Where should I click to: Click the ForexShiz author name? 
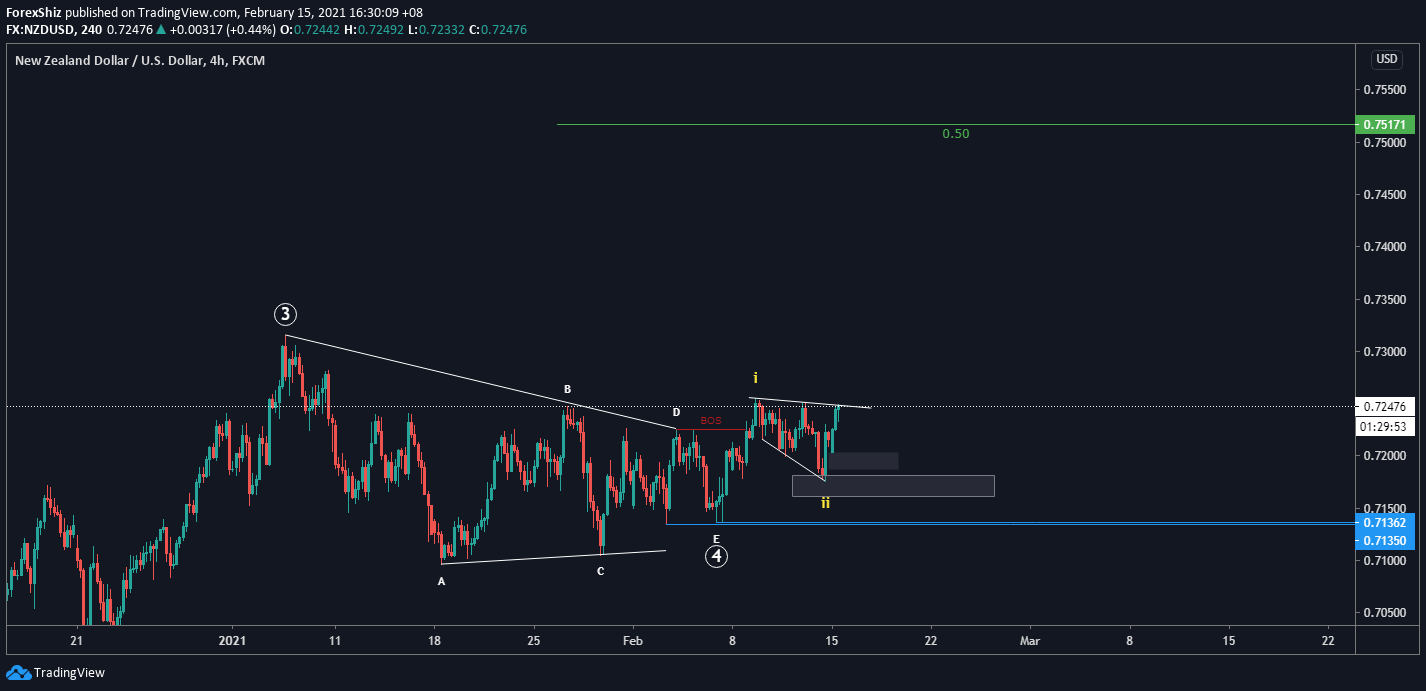[x=33, y=12]
